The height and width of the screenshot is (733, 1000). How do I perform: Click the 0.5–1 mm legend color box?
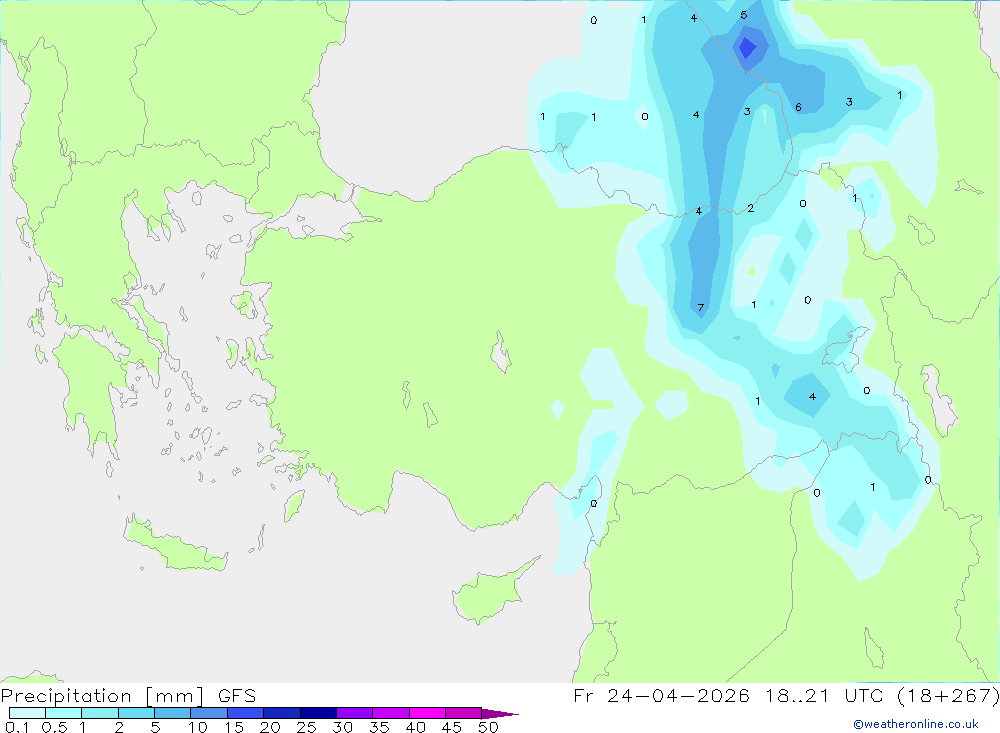coord(64,713)
